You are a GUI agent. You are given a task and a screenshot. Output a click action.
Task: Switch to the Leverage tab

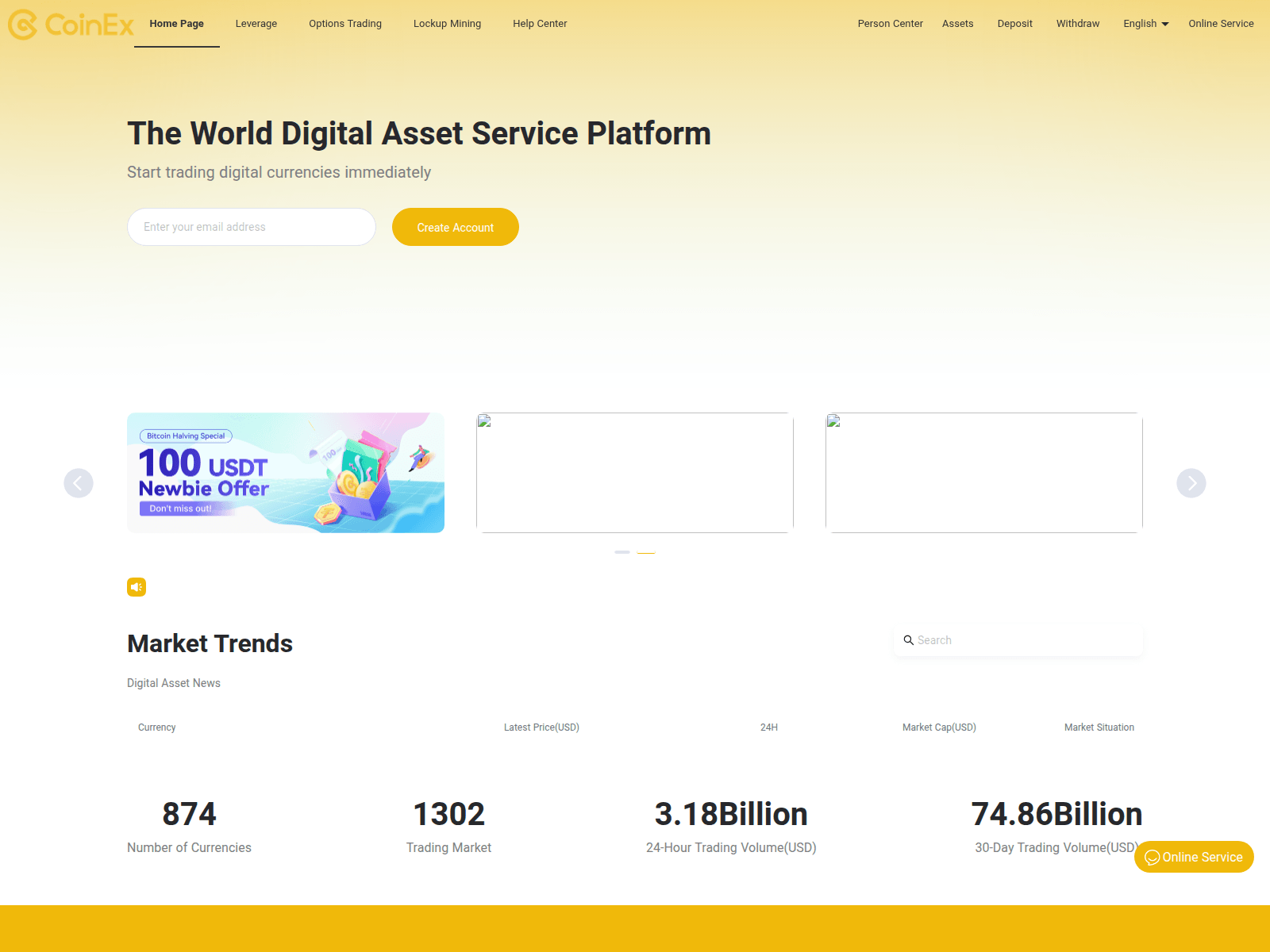[256, 24]
